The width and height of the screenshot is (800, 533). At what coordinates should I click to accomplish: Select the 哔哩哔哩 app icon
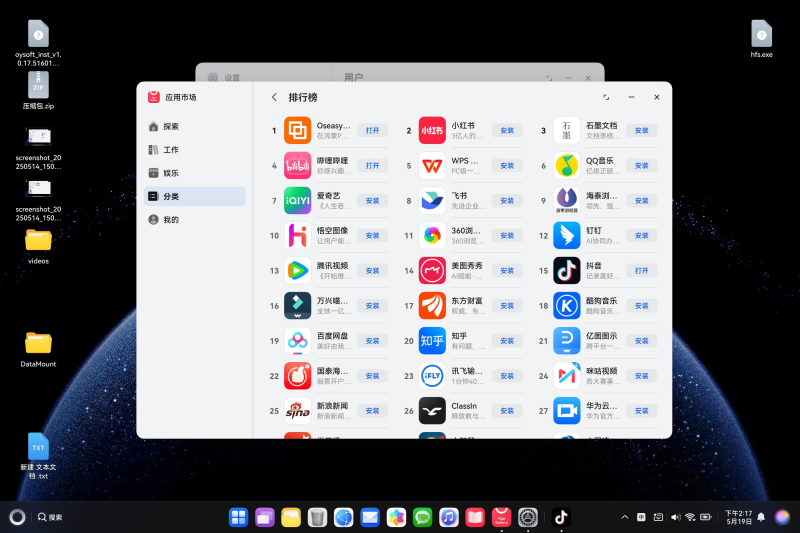click(x=297, y=166)
